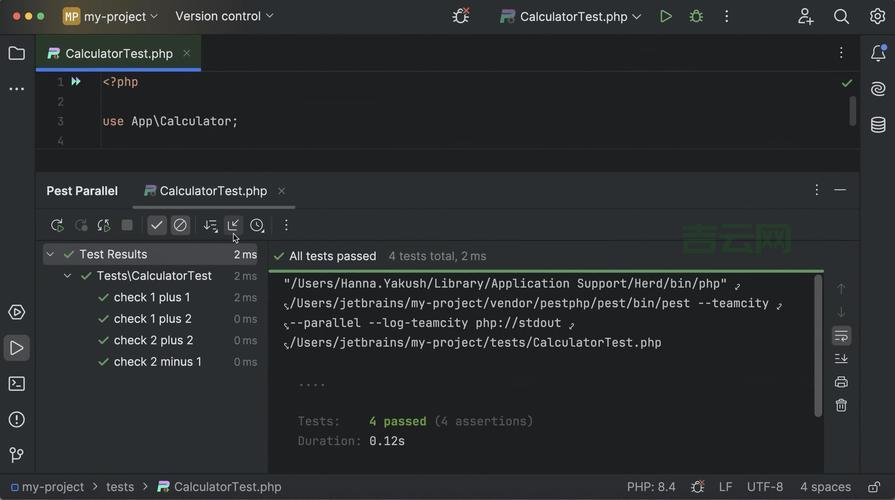Image resolution: width=895 pixels, height=500 pixels.
Task: Print test output using printer icon
Action: [841, 382]
